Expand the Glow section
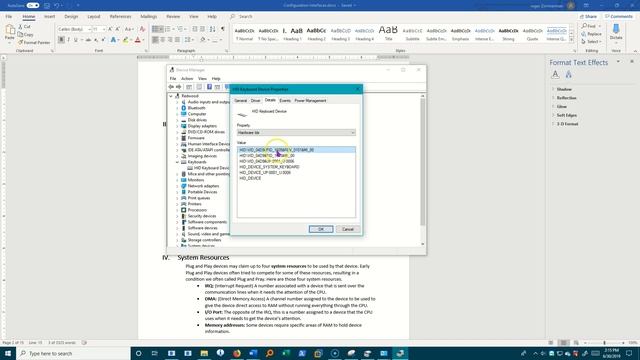Viewport: 640px width, 360px height. pyautogui.click(x=561, y=107)
